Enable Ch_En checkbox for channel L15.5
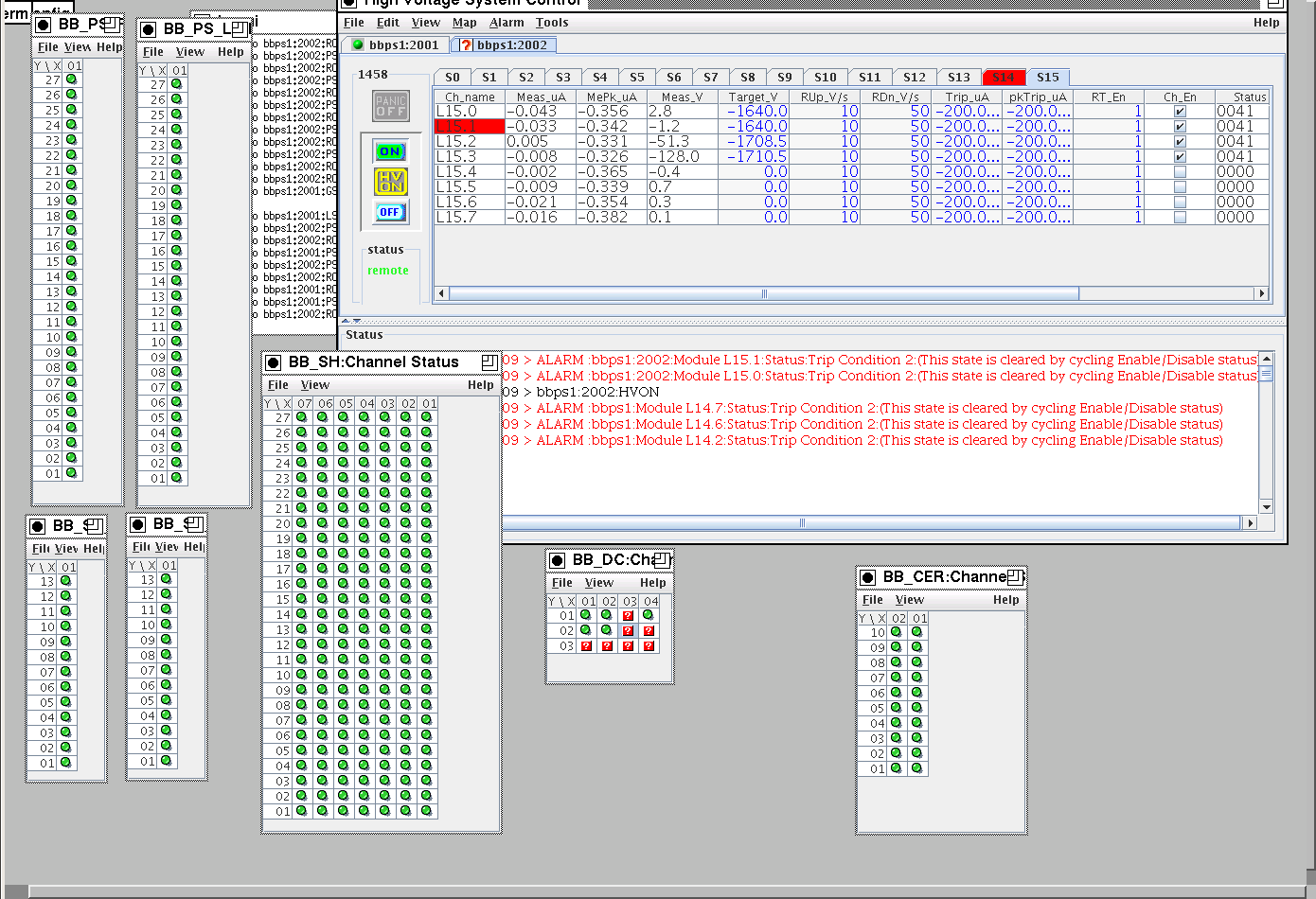1316x899 pixels. click(x=1180, y=187)
